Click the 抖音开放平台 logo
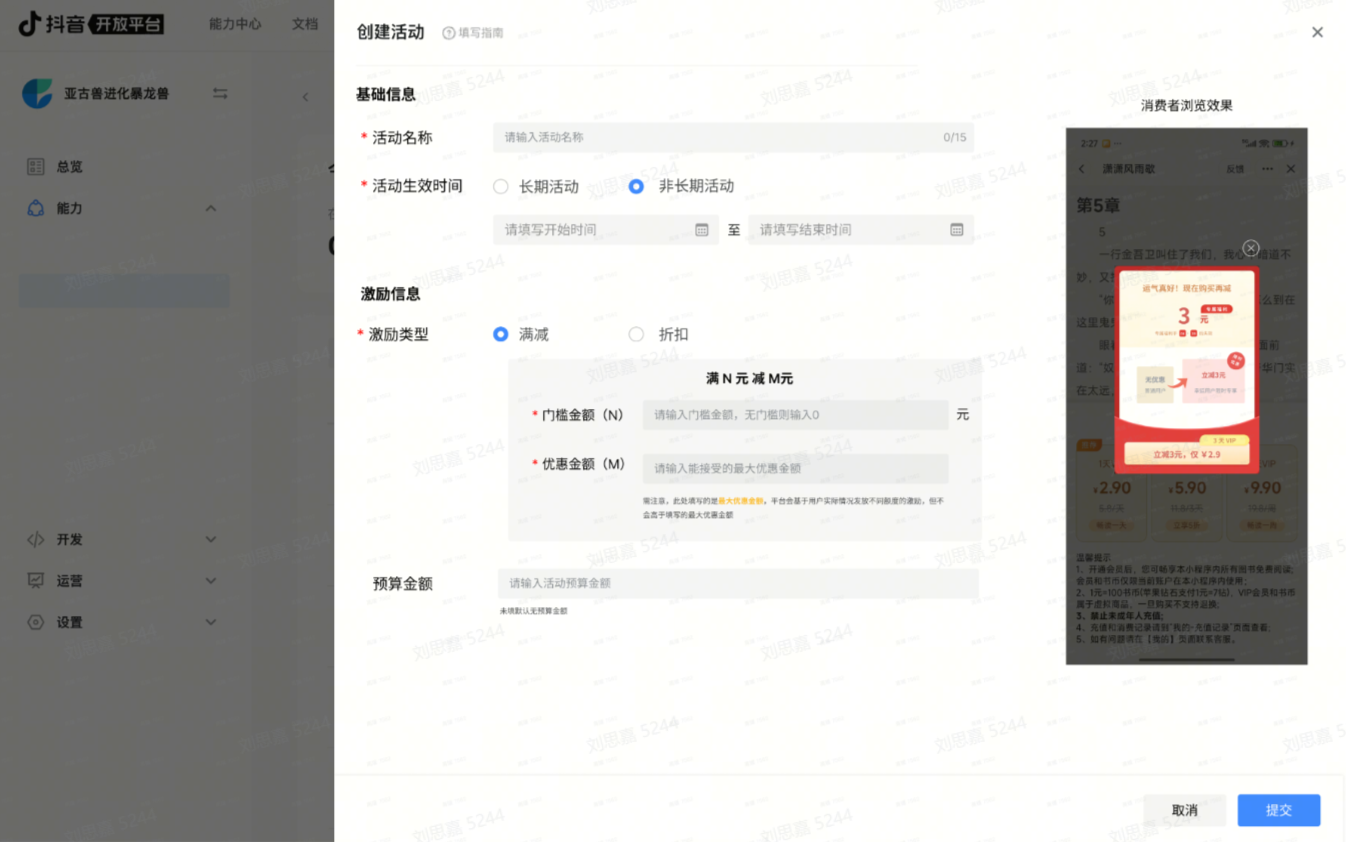Image resolution: width=1346 pixels, height=842 pixels. point(91,24)
